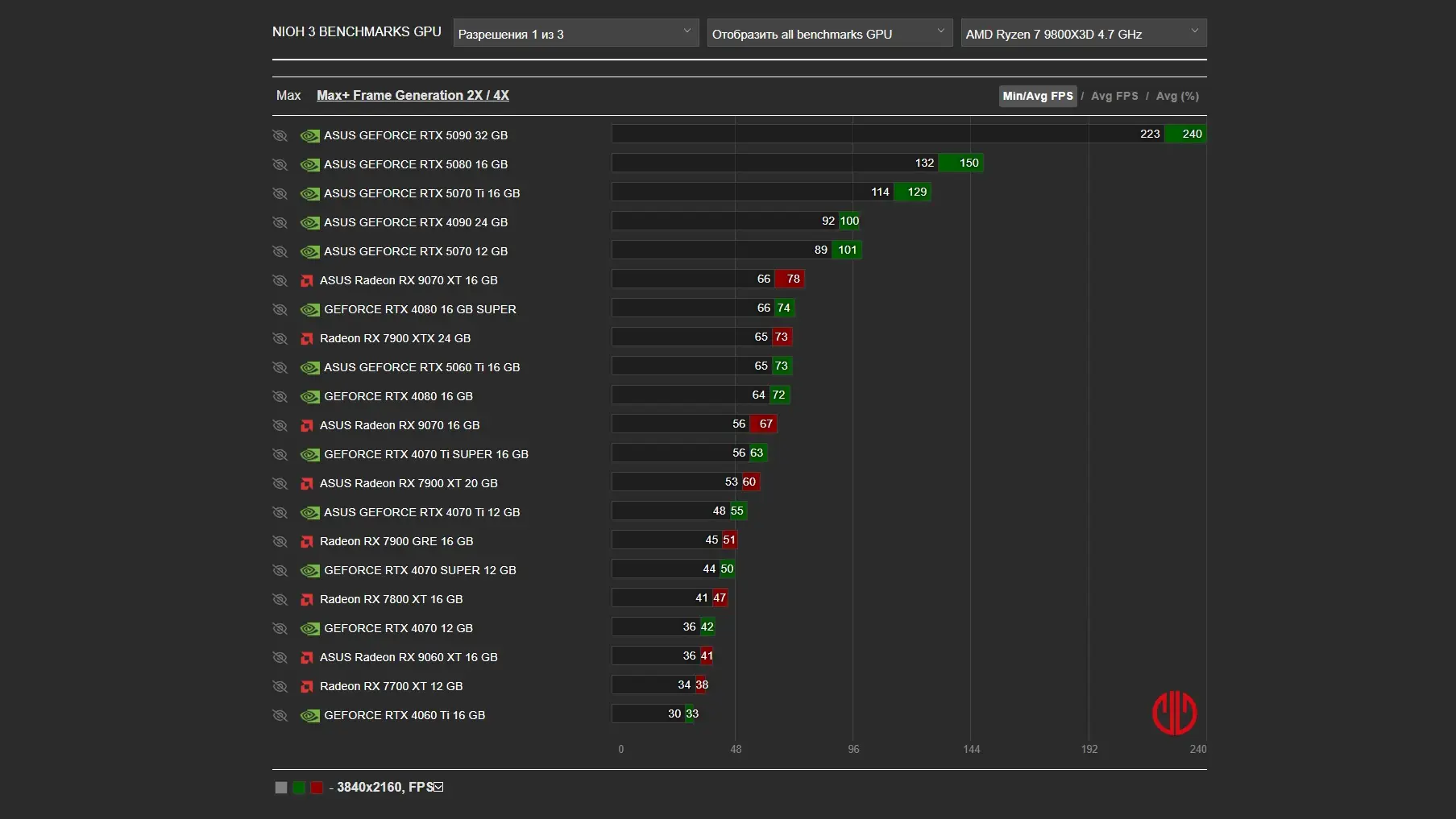Switch to the Avg (%) view

point(1177,96)
